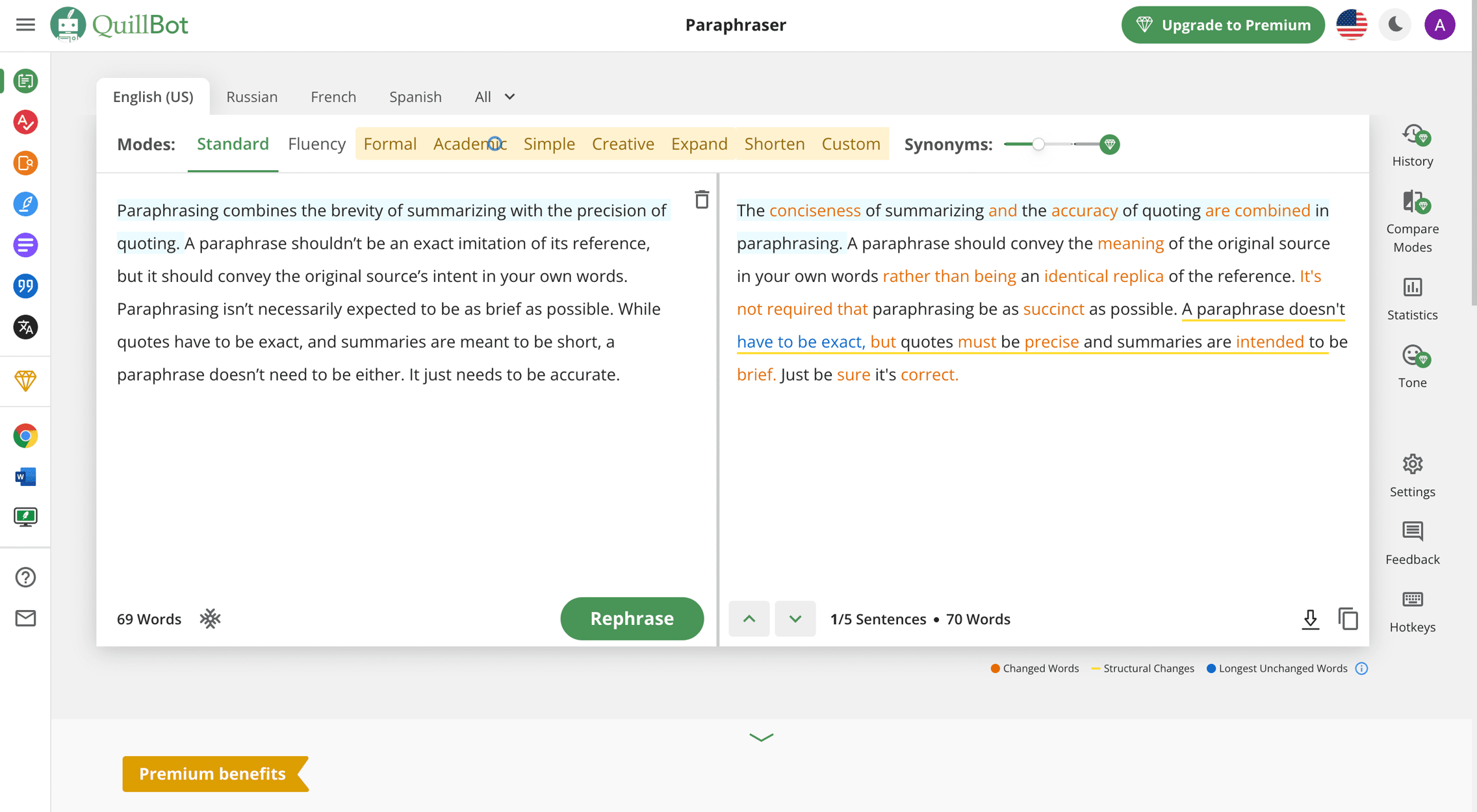Switch to the Russian language tab
The image size is (1477, 812).
(252, 96)
